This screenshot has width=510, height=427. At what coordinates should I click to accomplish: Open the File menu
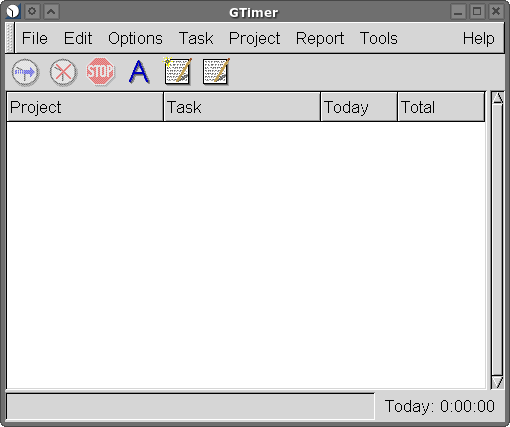35,38
